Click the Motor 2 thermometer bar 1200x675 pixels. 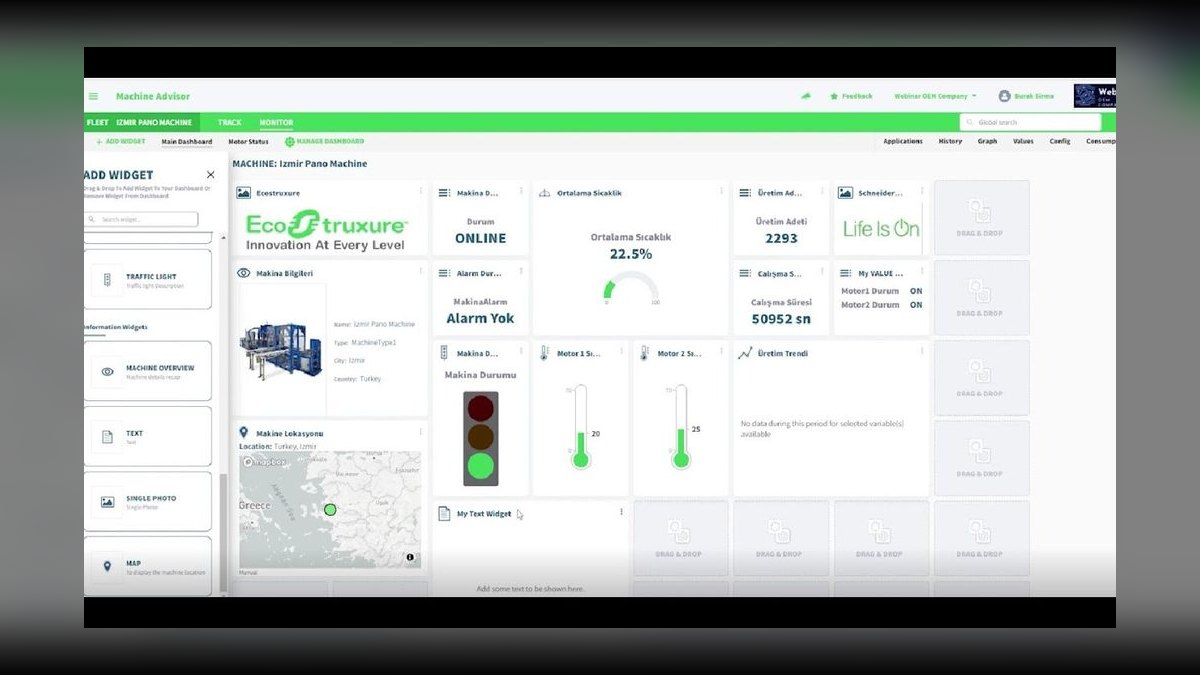681,428
